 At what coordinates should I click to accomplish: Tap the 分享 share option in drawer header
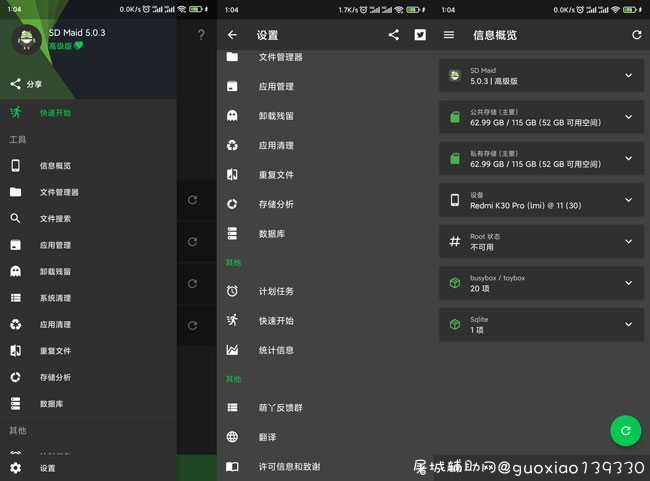pyautogui.click(x=26, y=84)
